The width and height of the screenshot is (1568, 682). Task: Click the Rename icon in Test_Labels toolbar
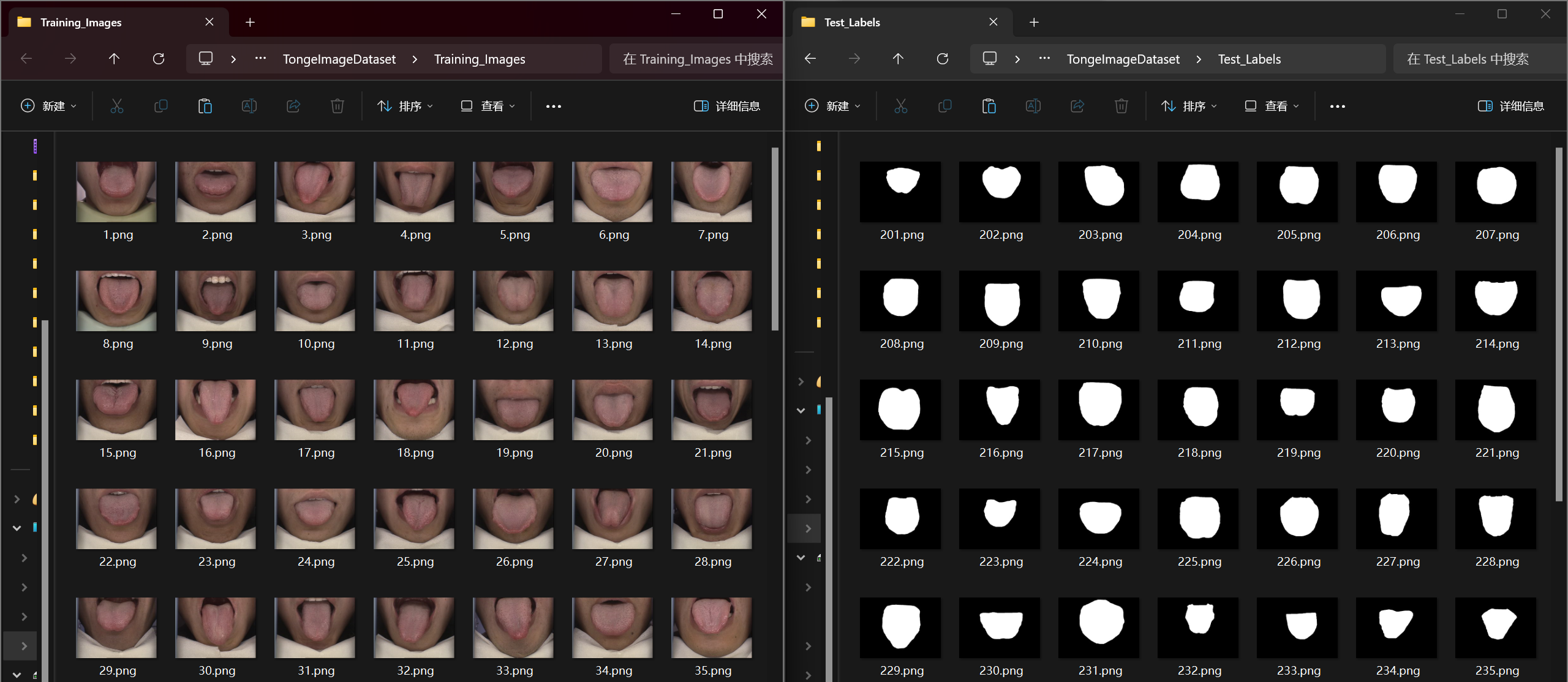pos(1033,106)
